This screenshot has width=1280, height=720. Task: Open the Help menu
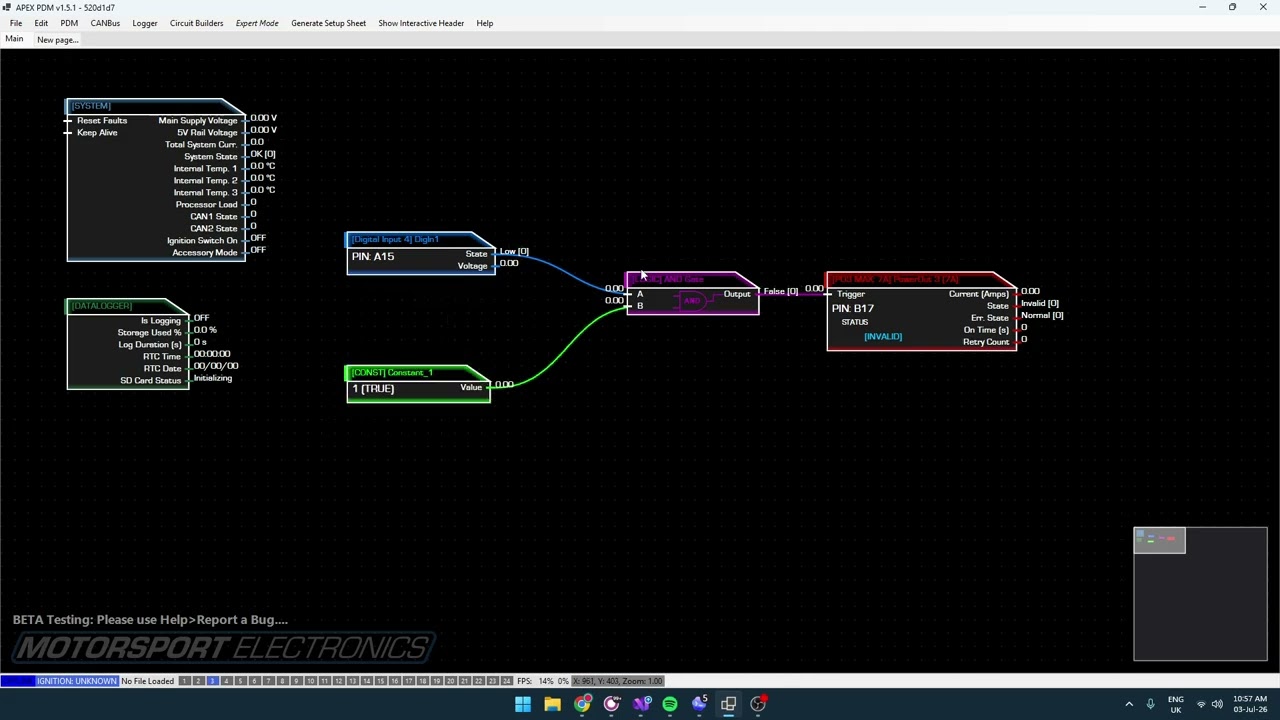[x=484, y=23]
